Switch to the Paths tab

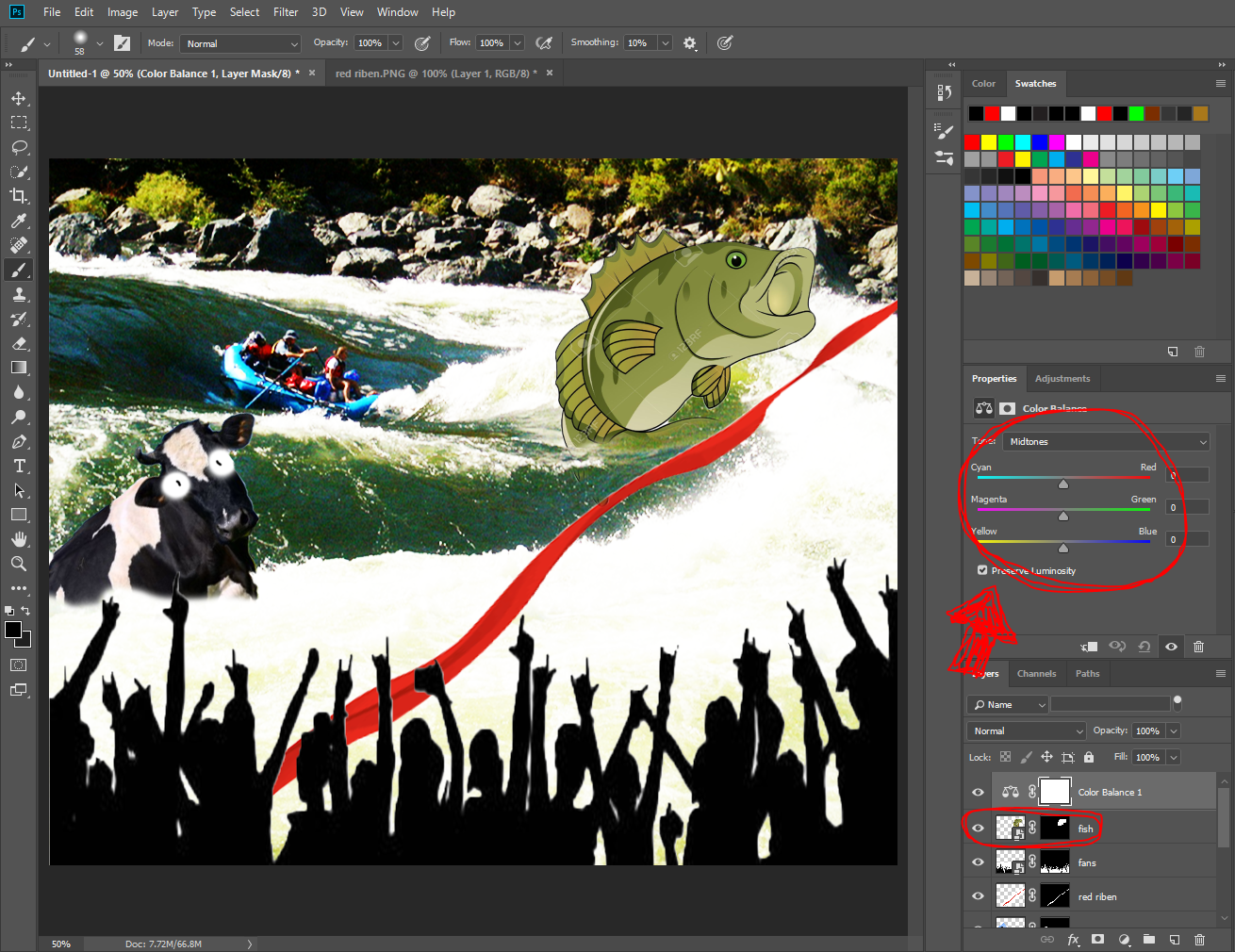(x=1087, y=674)
